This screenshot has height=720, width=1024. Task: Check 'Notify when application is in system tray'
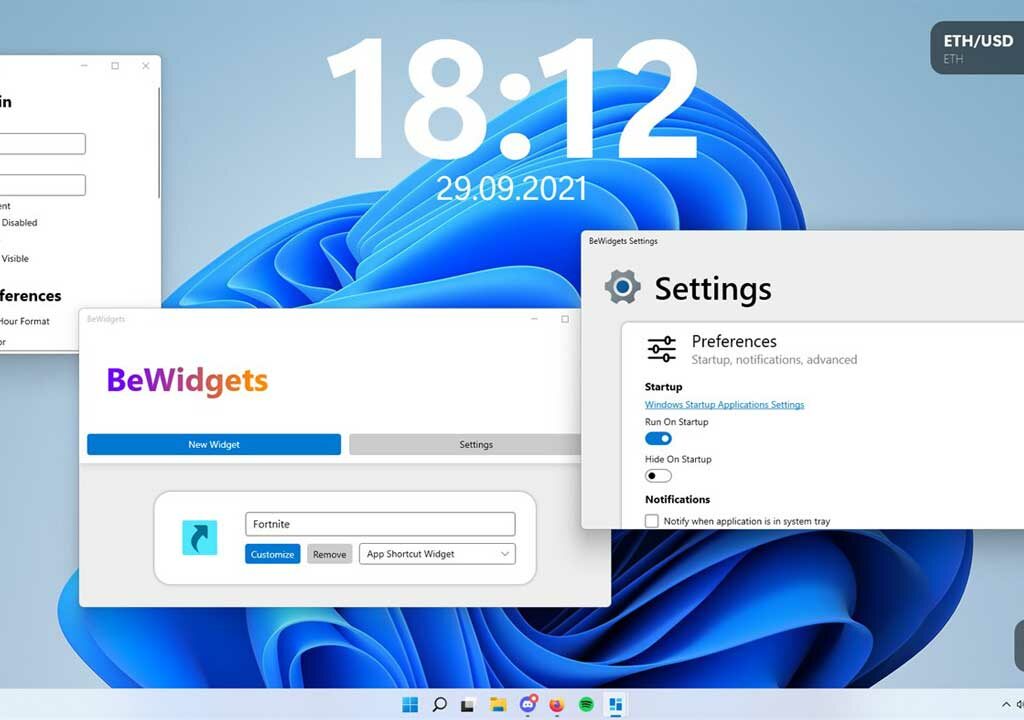click(651, 520)
